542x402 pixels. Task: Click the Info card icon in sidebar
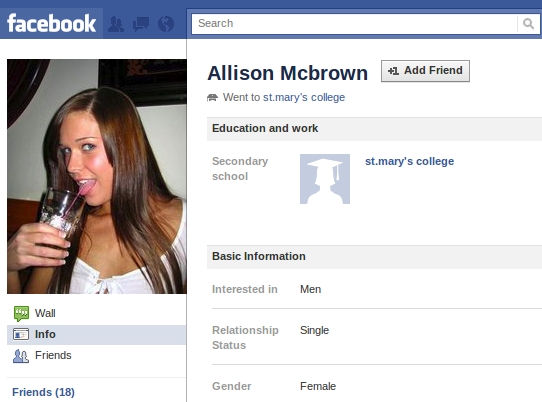click(21, 335)
